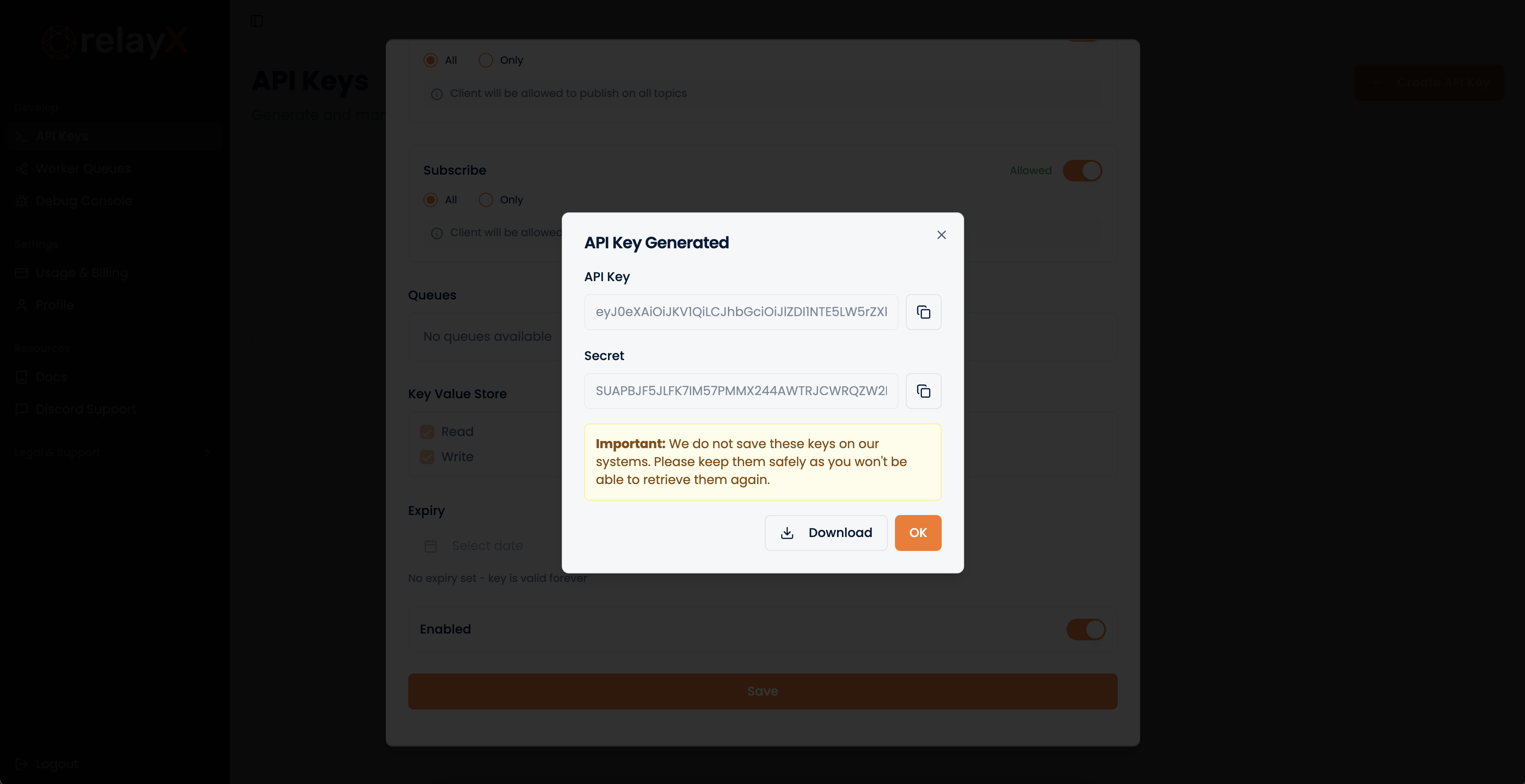Go to Debug Console page
Screen dimensions: 1525x784
click(x=83, y=201)
